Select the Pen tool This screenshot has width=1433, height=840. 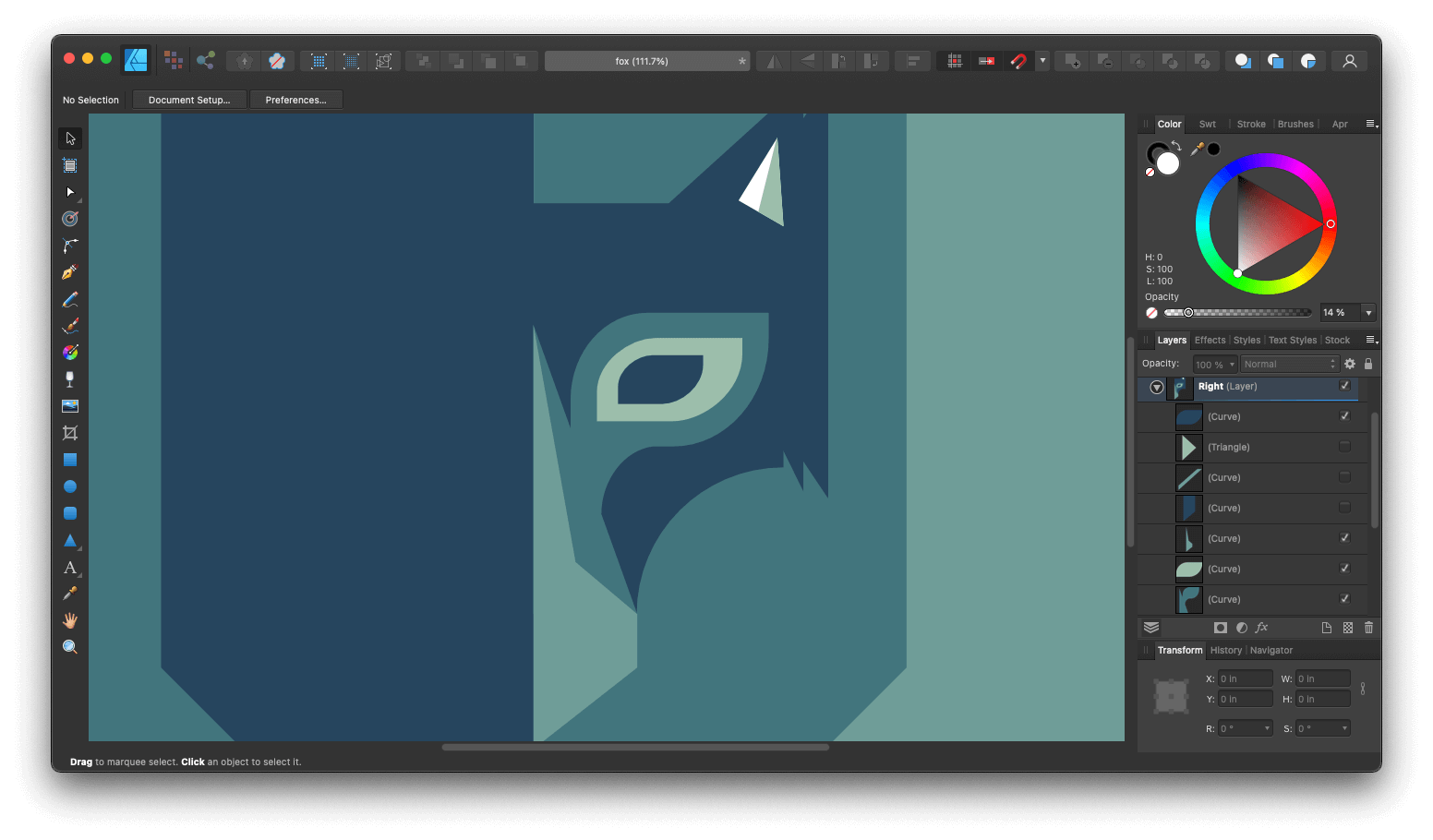pyautogui.click(x=69, y=271)
